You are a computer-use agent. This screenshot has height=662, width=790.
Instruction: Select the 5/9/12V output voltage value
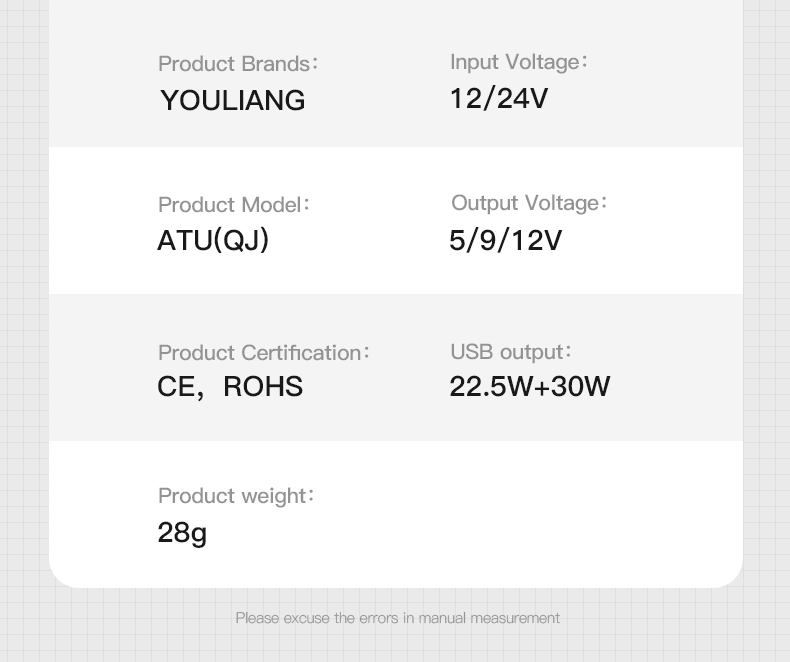point(505,241)
